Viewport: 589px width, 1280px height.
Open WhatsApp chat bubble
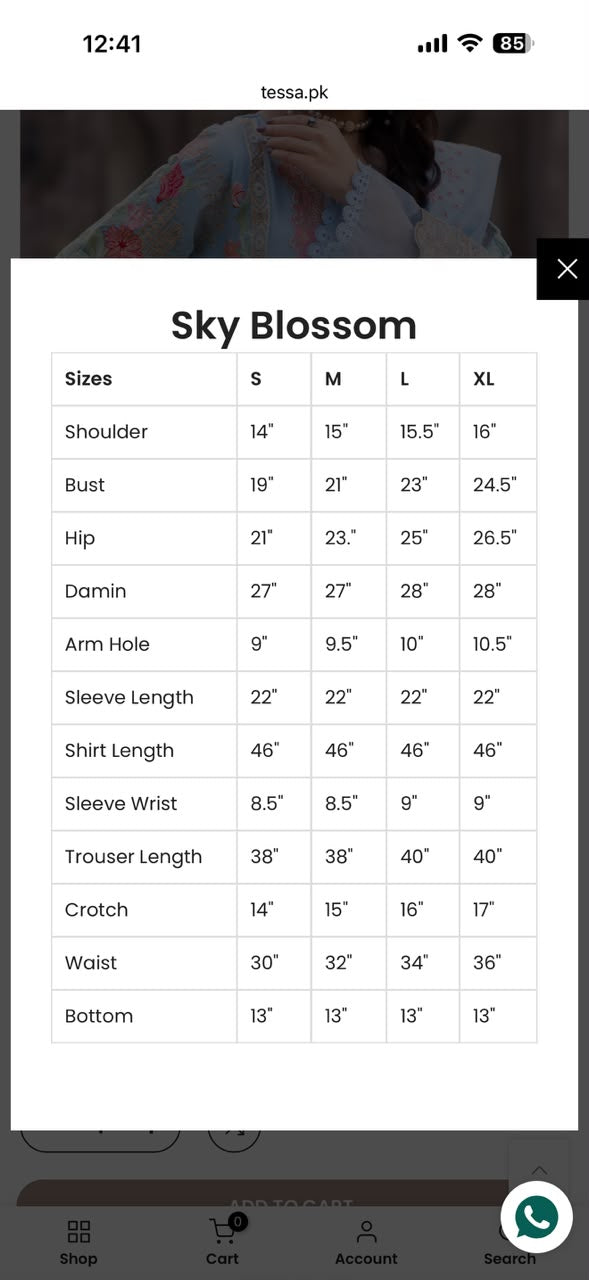[x=537, y=1217]
